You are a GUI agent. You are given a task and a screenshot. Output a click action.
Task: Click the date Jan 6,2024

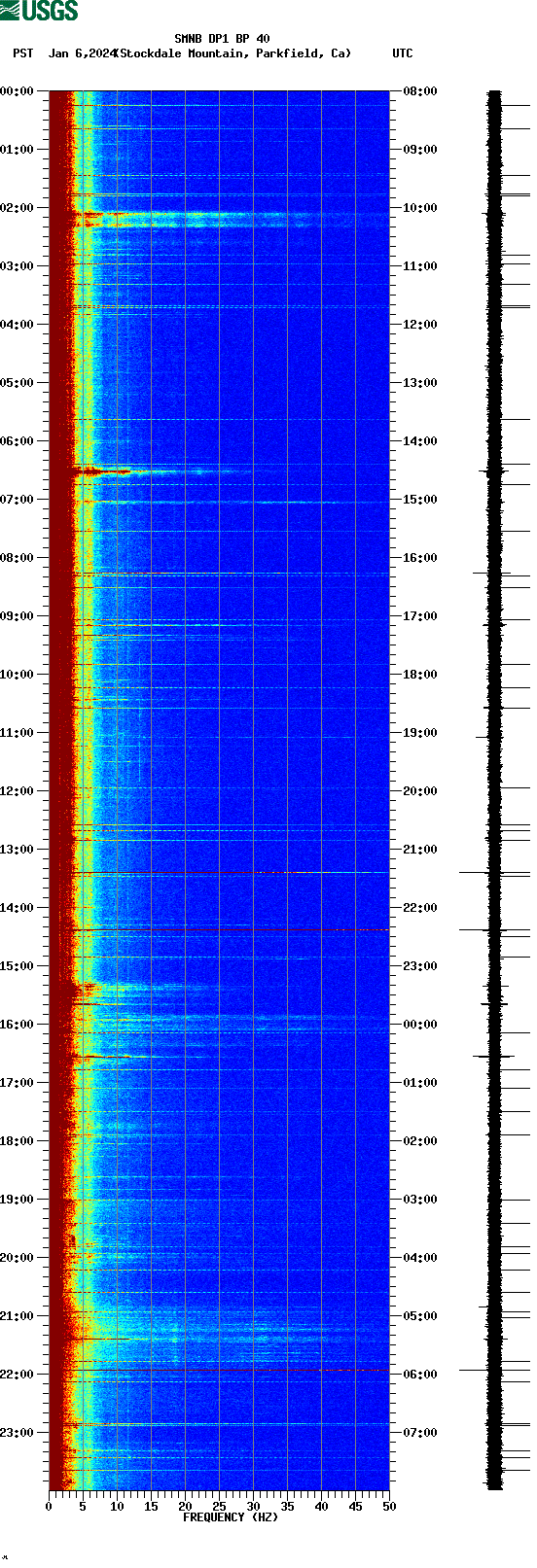[x=82, y=53]
